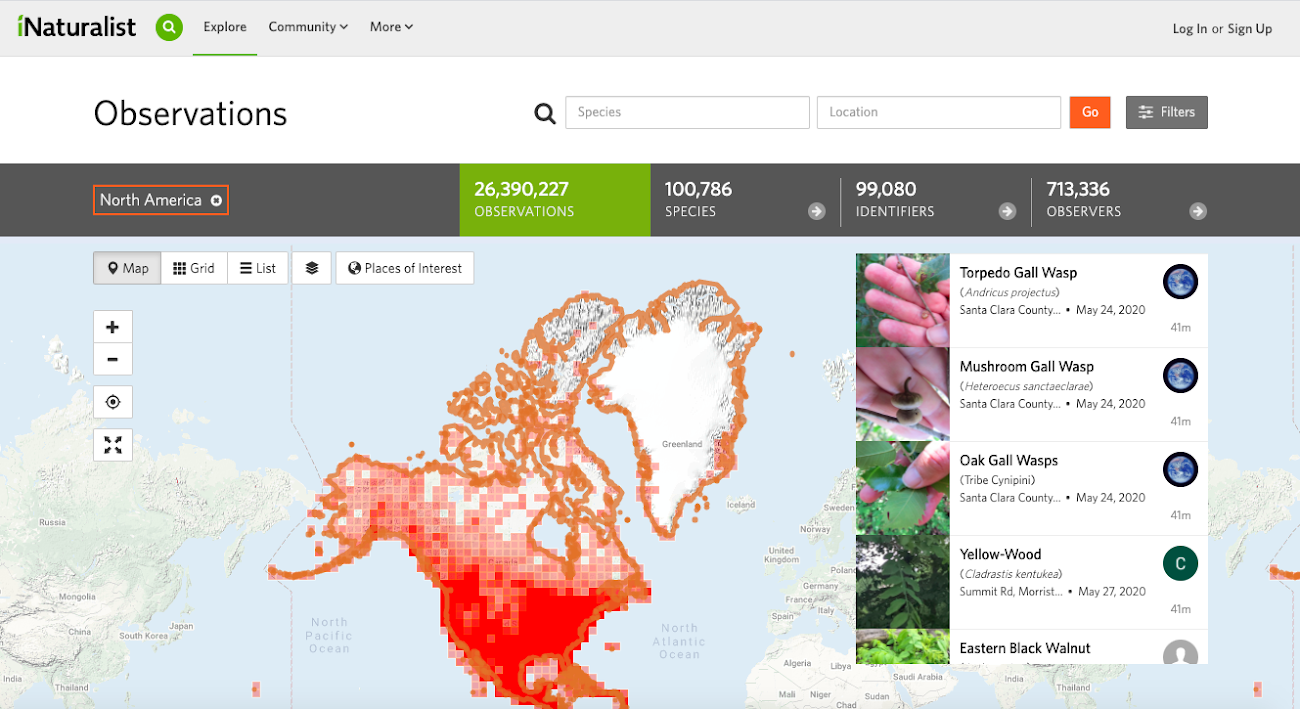The width and height of the screenshot is (1300, 709).
Task: Open Eastern Black Walnut observation
Action: [1025, 648]
